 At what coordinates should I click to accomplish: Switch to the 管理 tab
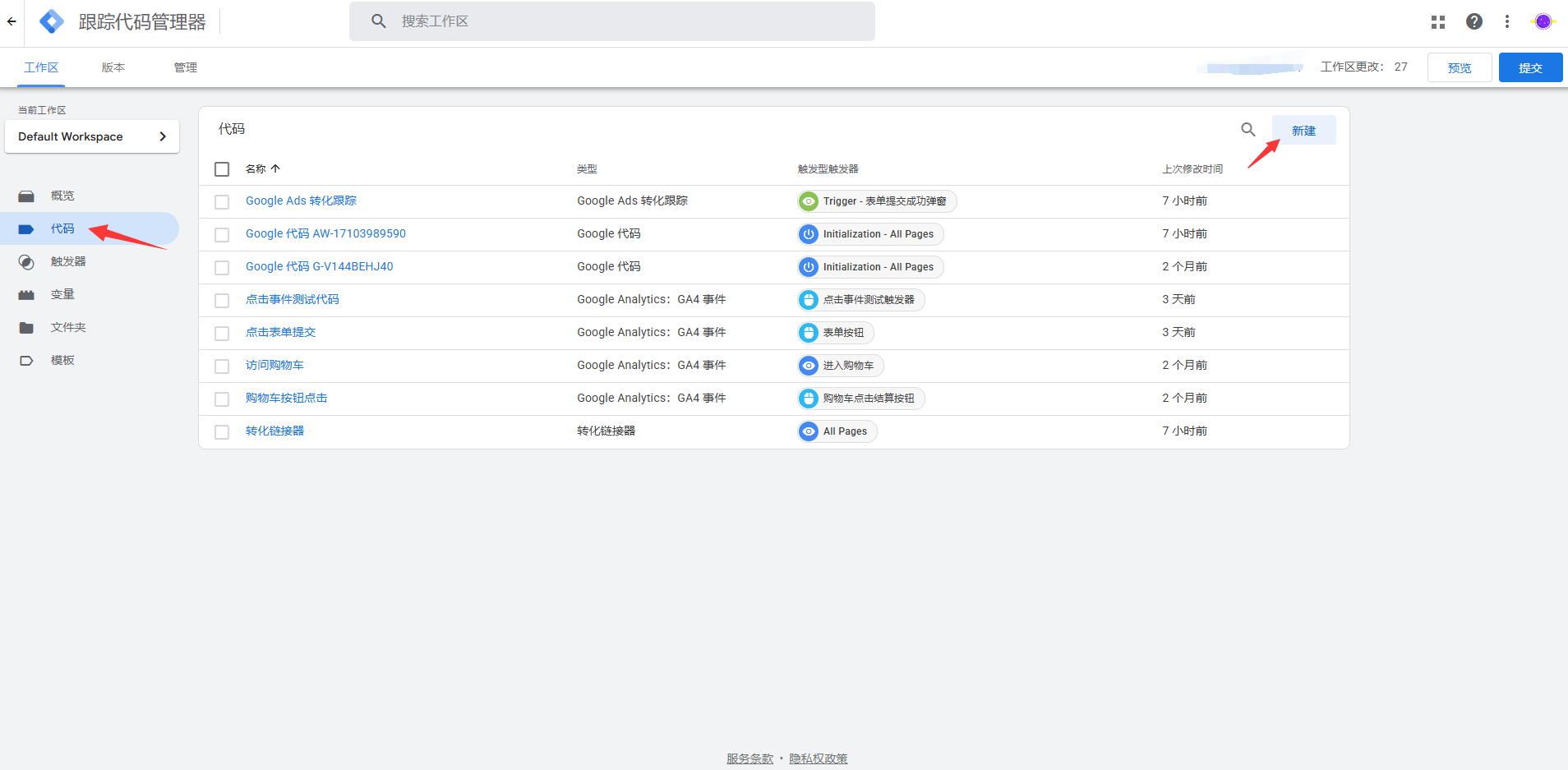click(186, 67)
